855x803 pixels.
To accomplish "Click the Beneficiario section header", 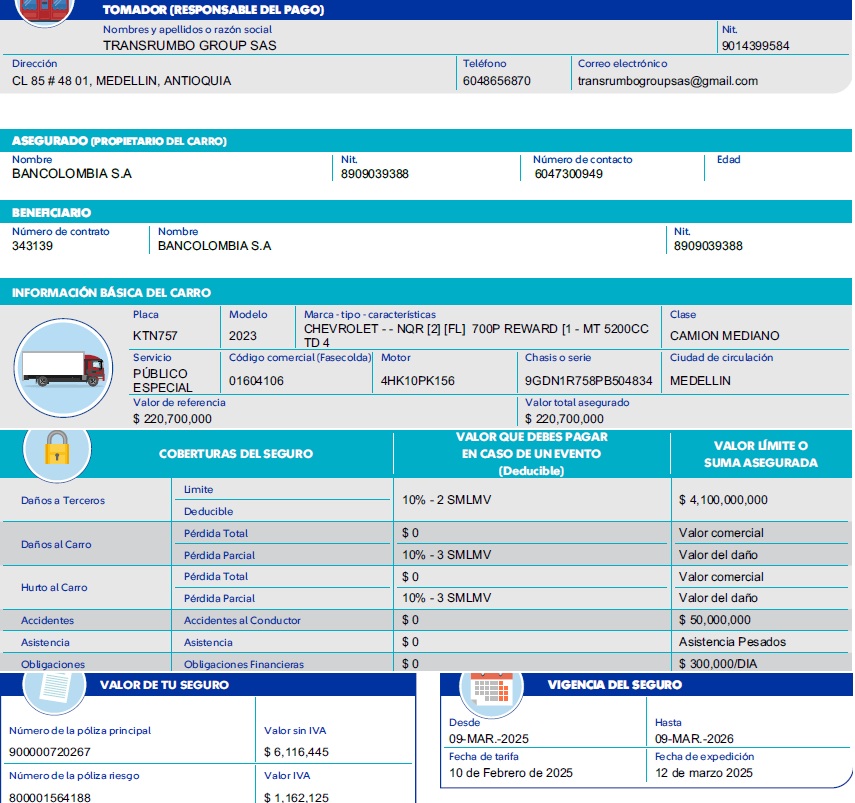I will point(51,213).
